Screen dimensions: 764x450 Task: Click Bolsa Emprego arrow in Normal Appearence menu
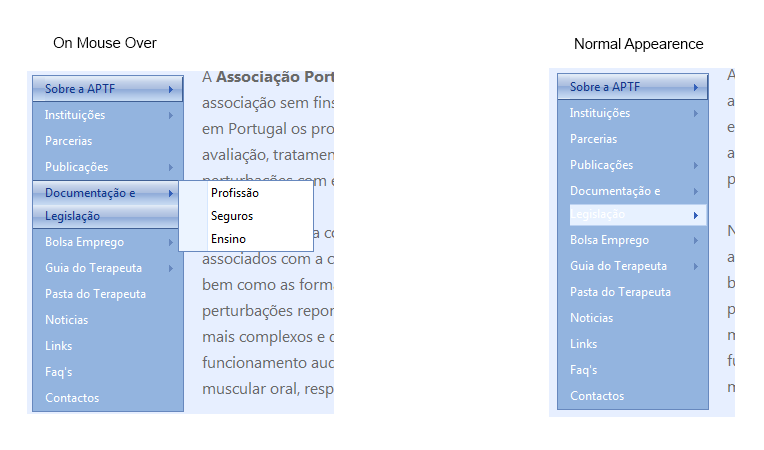click(695, 240)
